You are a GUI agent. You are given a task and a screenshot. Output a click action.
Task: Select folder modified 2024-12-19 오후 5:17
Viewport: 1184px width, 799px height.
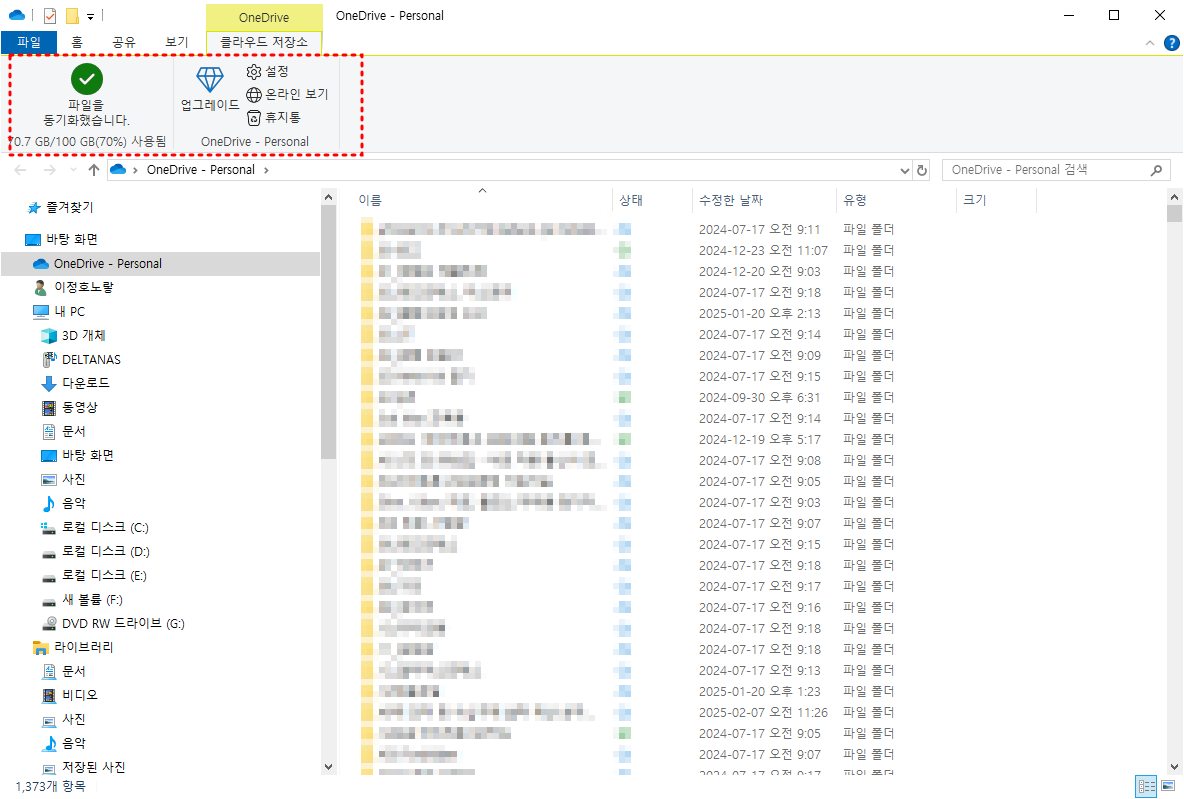tap(627, 440)
